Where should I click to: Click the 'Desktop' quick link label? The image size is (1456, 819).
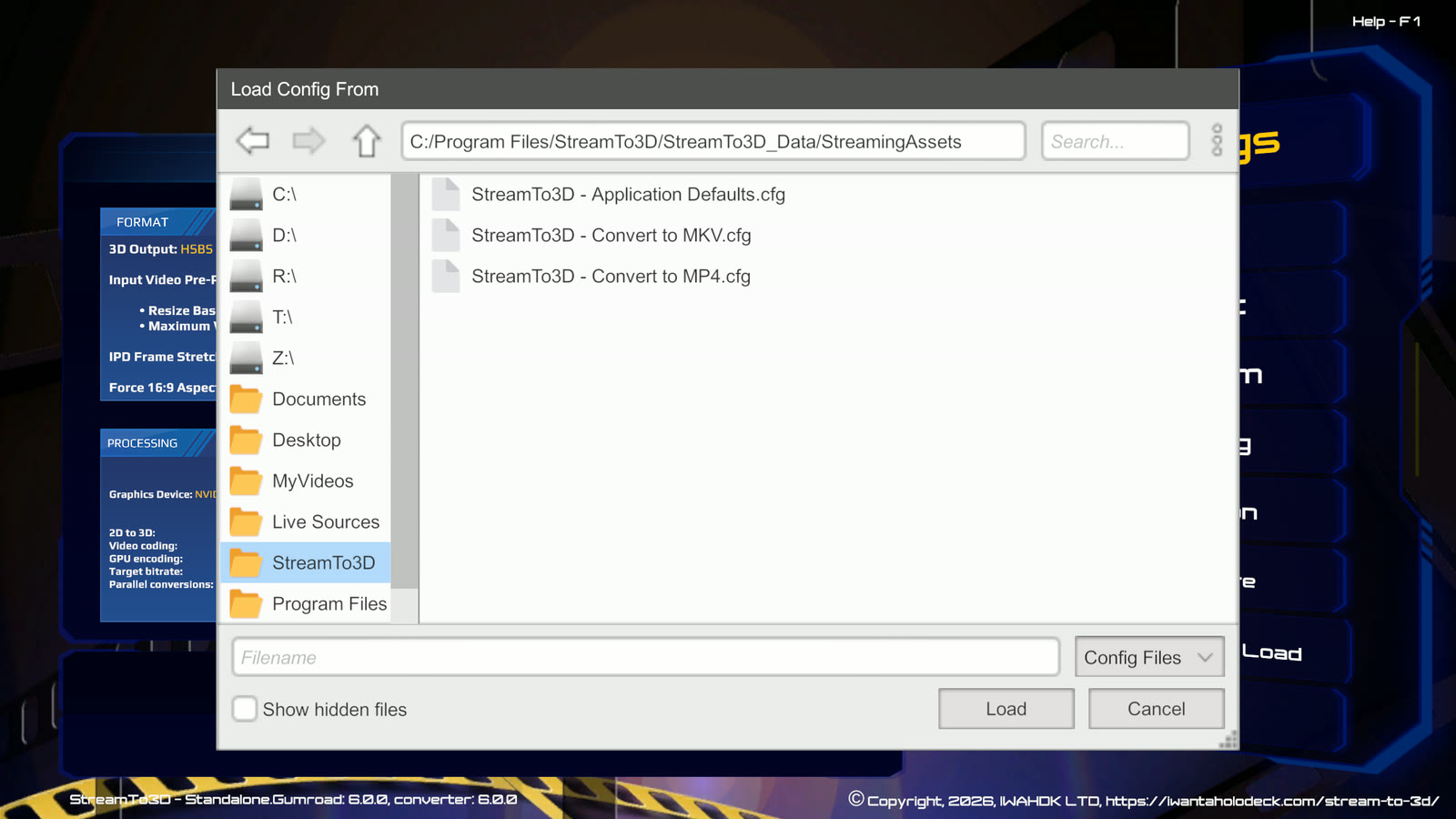pyautogui.click(x=307, y=440)
